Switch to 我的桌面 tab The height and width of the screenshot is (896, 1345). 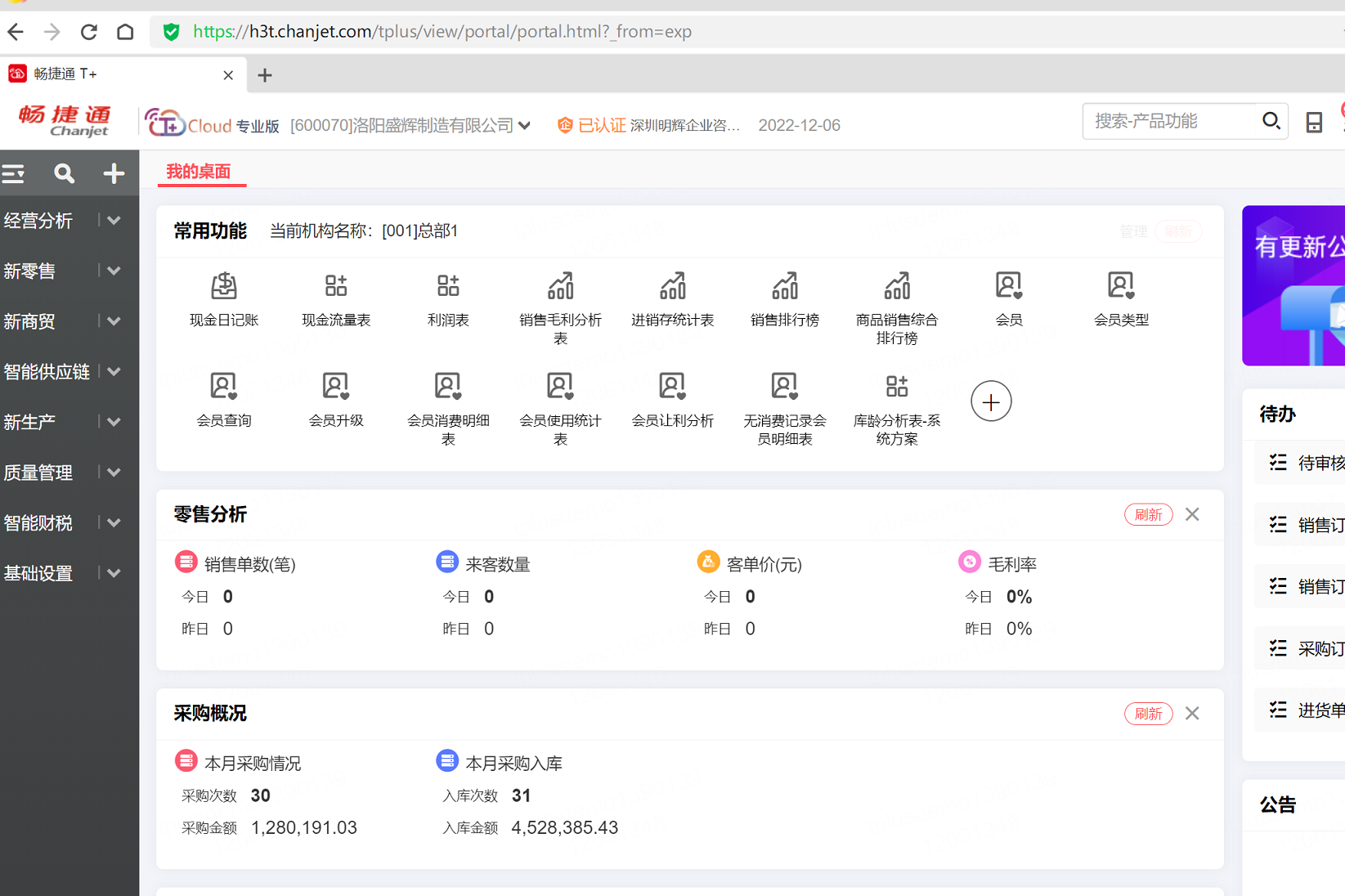coord(199,172)
